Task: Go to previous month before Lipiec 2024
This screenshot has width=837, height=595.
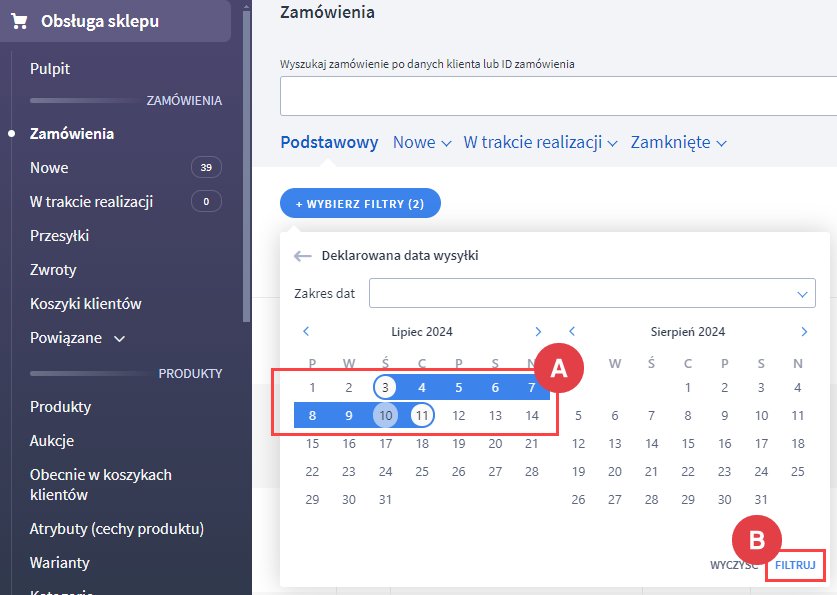Action: point(306,331)
